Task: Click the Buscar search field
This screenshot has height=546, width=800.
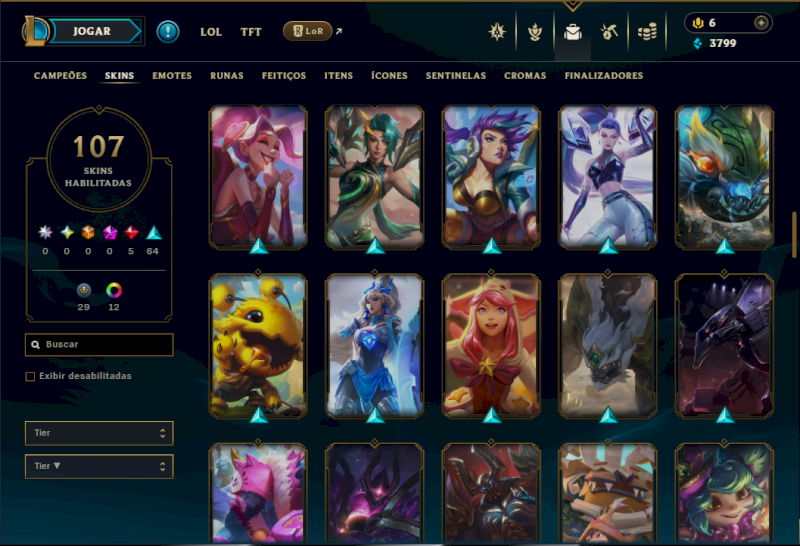Action: (x=99, y=344)
